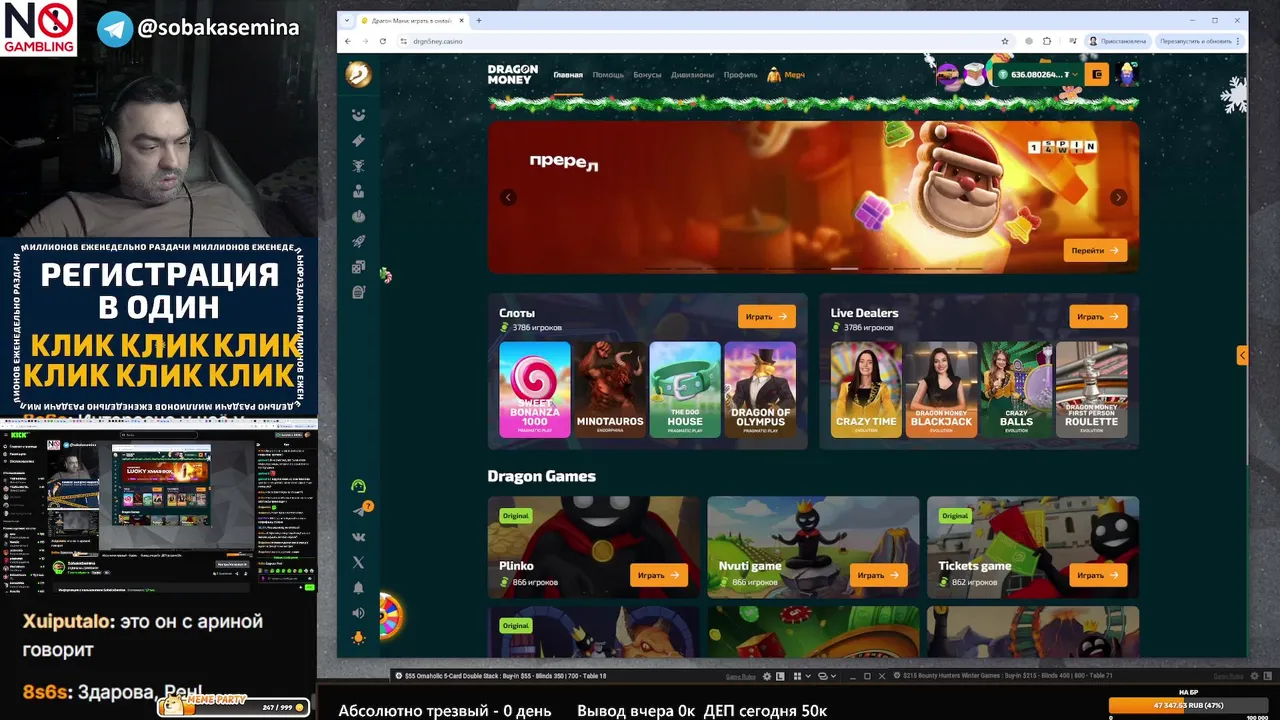Image resolution: width=1280 pixels, height=720 pixels.
Task: Open the Бонусы nav item
Action: click(647, 75)
